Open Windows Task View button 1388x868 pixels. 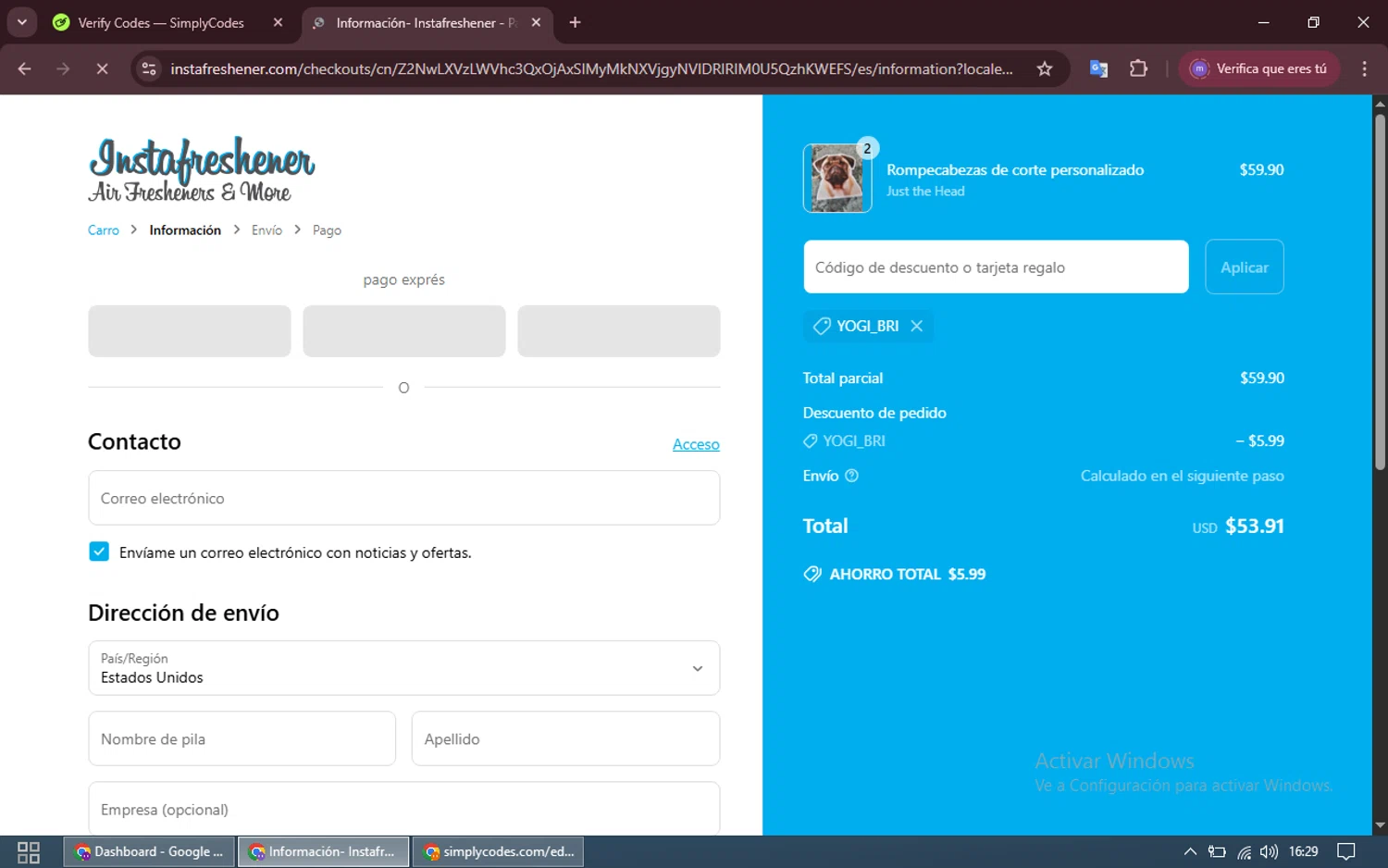point(29,851)
